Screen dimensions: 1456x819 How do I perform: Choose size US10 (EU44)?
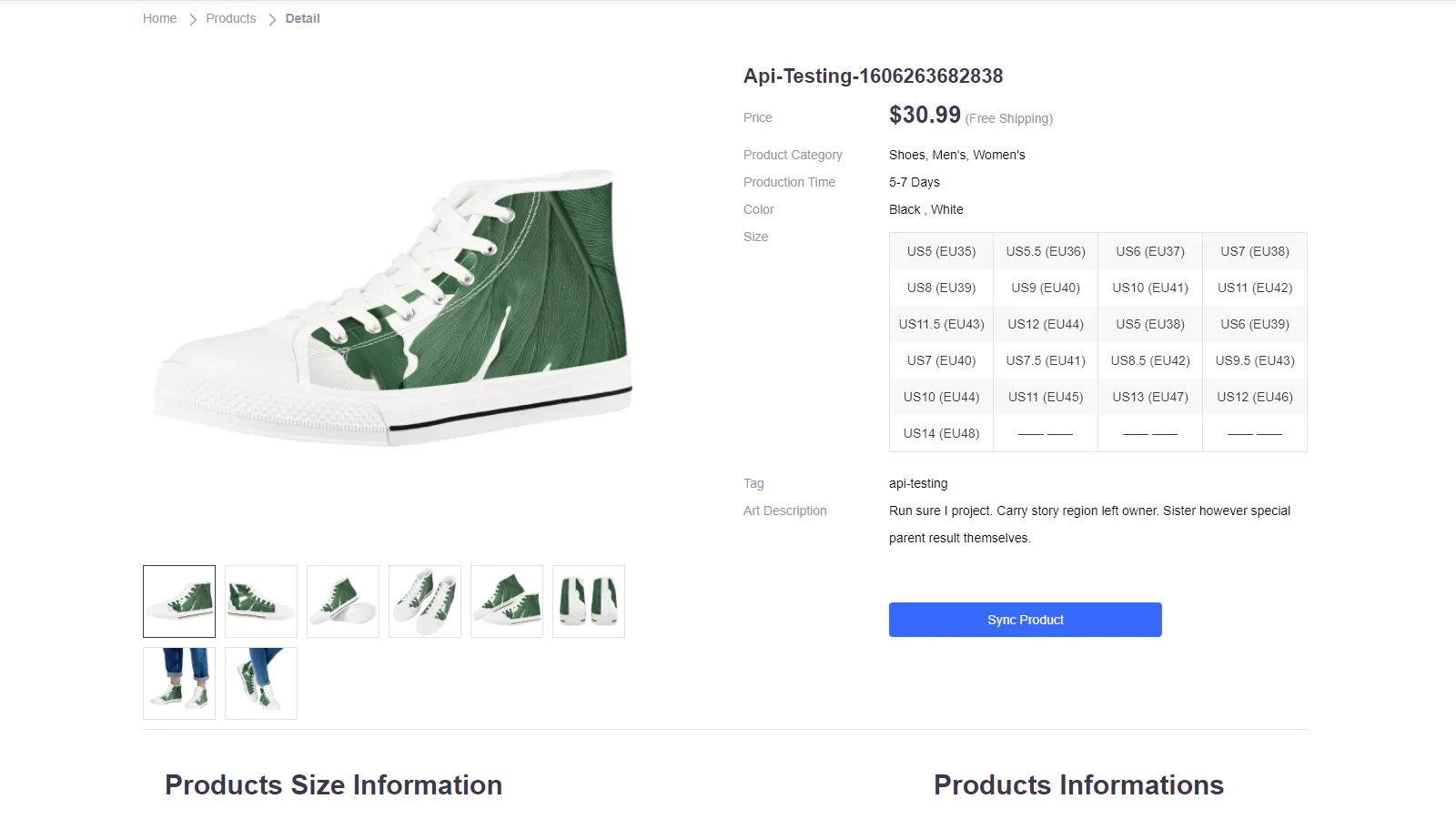941,397
